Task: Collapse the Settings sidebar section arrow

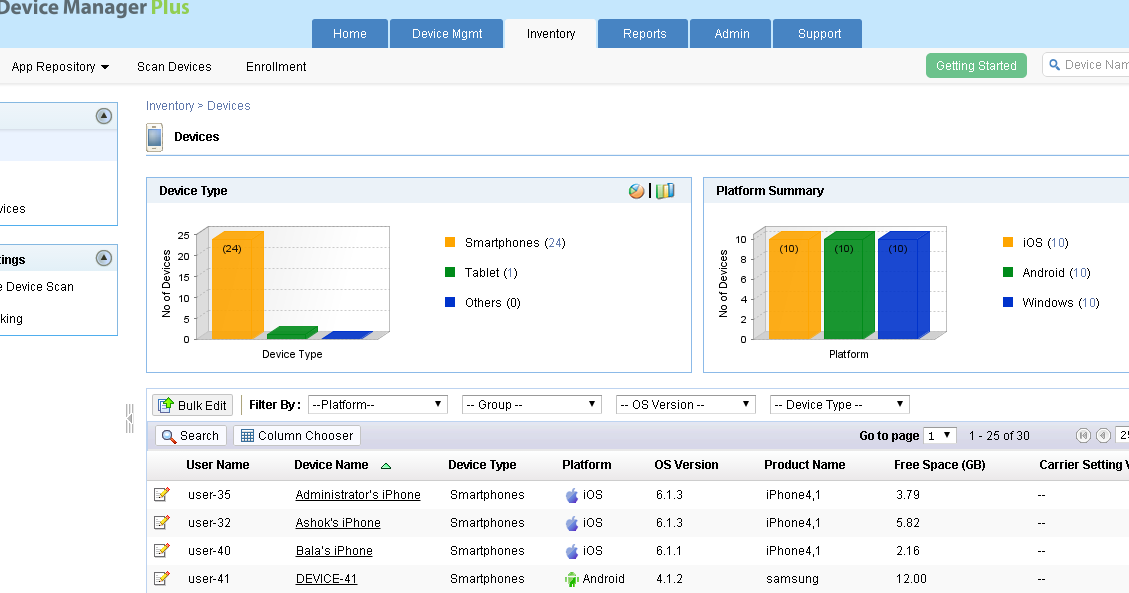Action: (x=104, y=257)
